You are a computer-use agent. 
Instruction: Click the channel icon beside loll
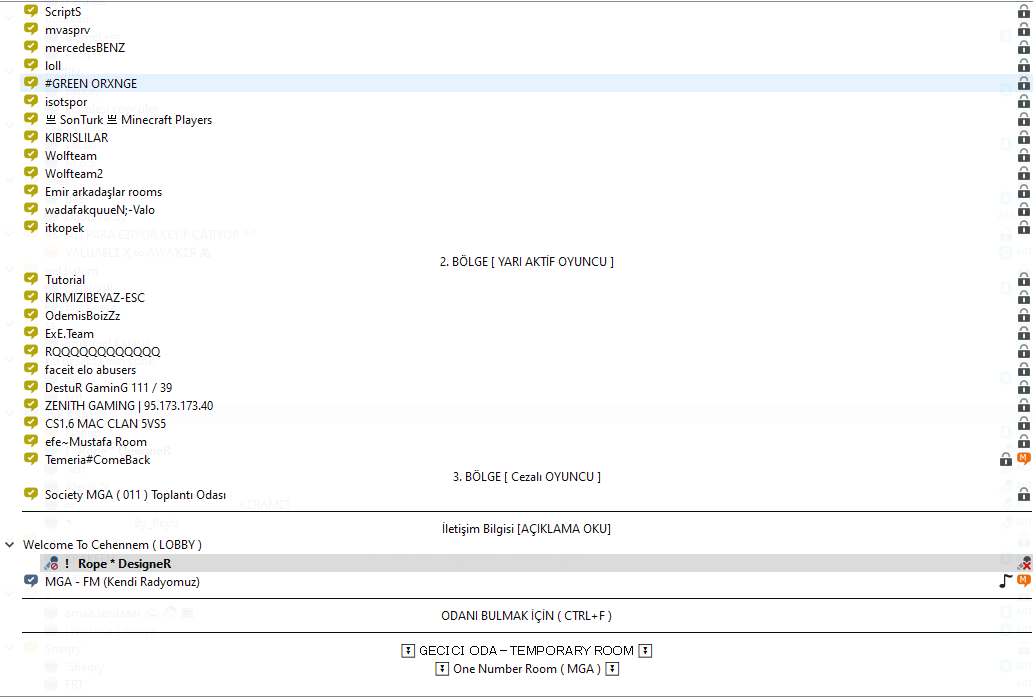(31, 65)
